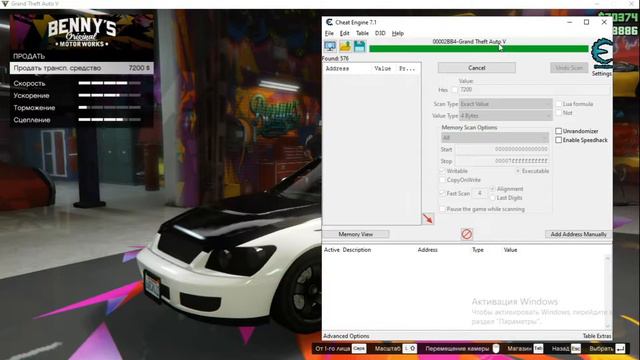Click the green scan progress bar
The image size is (640, 360).
click(478, 49)
